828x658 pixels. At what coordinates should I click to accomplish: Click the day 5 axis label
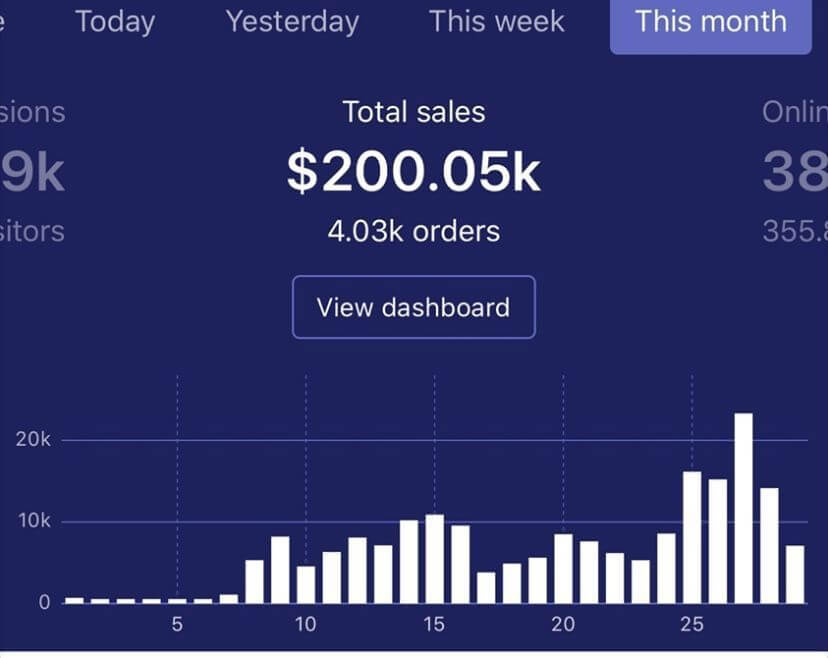click(177, 623)
